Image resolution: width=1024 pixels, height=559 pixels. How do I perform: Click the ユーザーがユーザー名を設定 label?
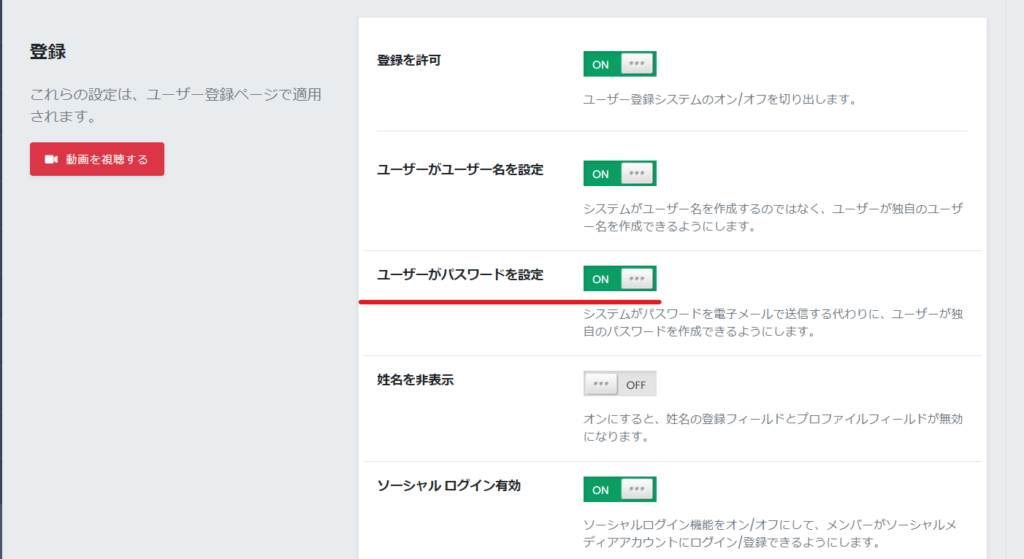(x=460, y=170)
